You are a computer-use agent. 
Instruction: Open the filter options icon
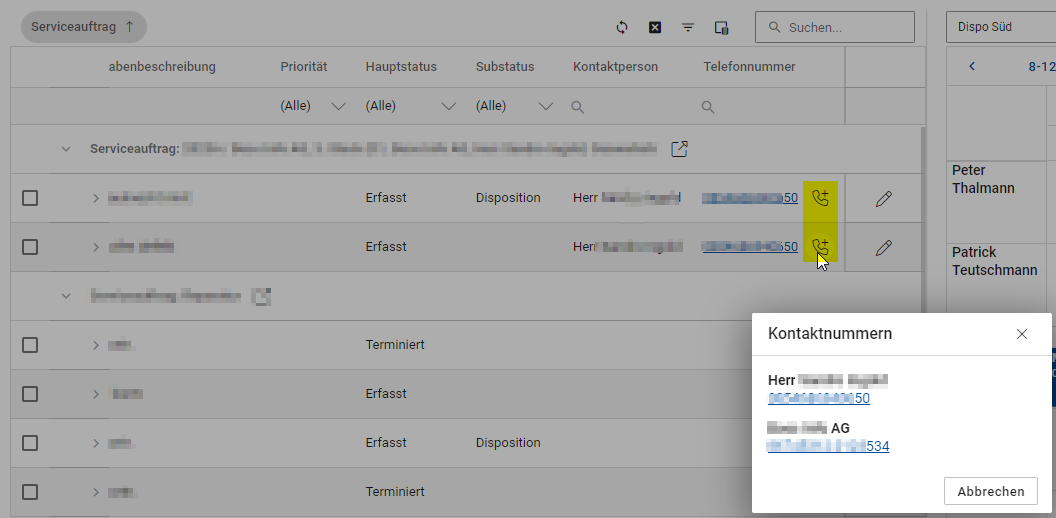coord(688,28)
